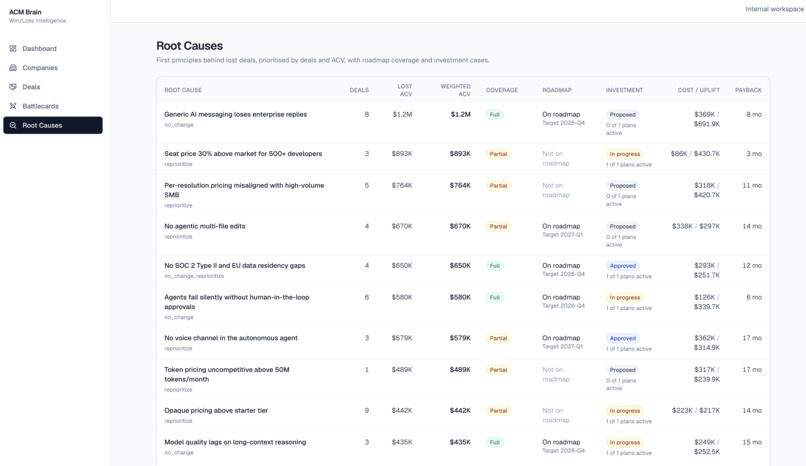The image size is (806, 466).
Task: Click the $86K / $430.7K cost uplift cell
Action: (695, 154)
